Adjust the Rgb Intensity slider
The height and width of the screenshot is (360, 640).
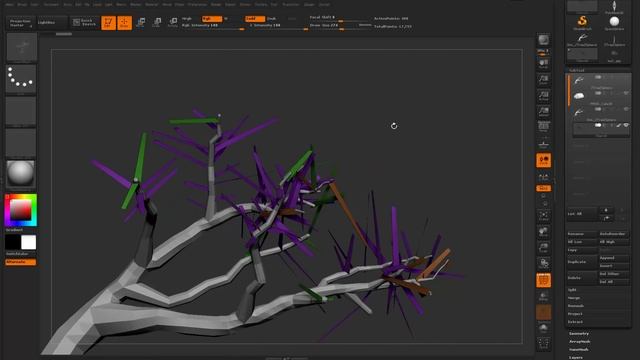tap(213, 26)
